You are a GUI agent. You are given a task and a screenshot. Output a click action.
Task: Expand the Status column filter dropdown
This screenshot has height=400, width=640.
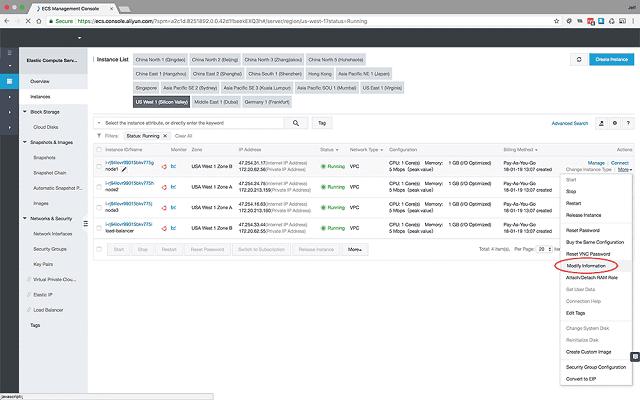coord(338,149)
